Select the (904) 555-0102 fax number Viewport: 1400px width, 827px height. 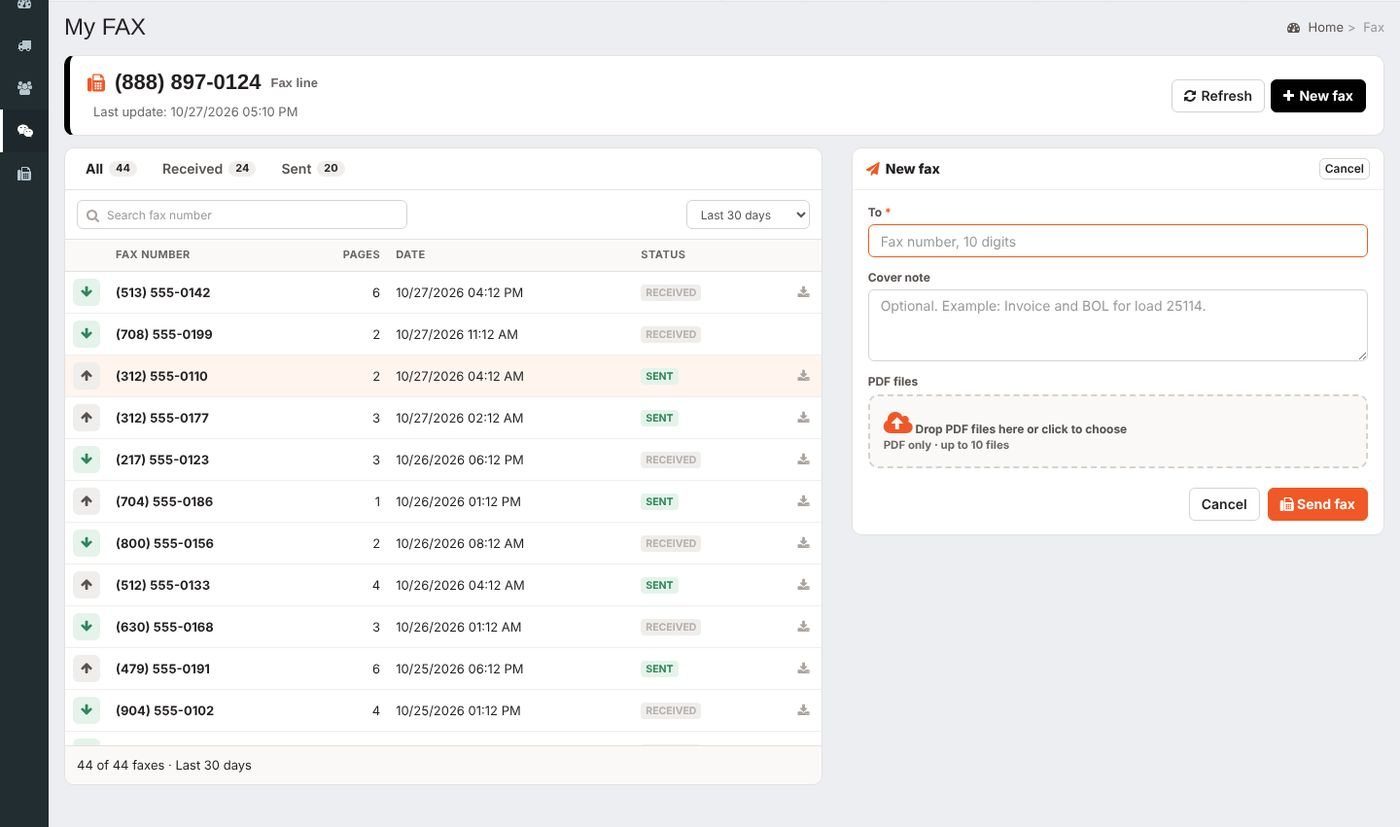[x=165, y=710]
